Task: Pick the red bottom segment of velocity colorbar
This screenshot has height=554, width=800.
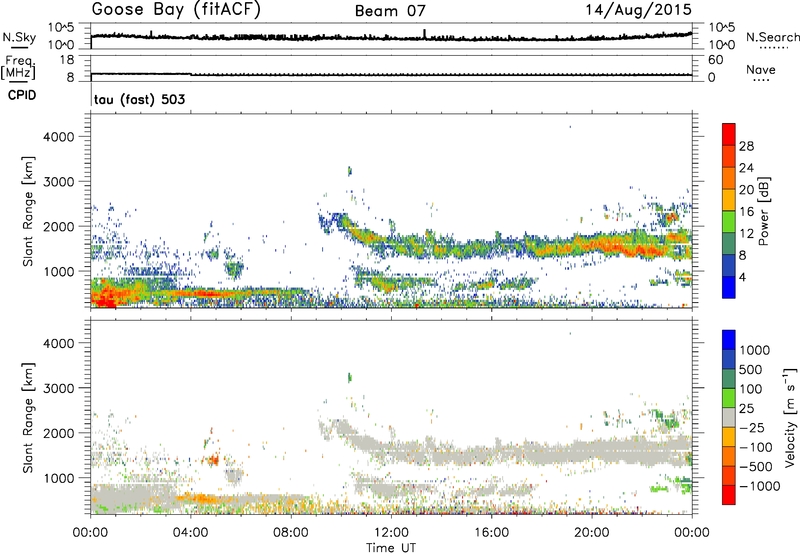Action: coord(729,495)
